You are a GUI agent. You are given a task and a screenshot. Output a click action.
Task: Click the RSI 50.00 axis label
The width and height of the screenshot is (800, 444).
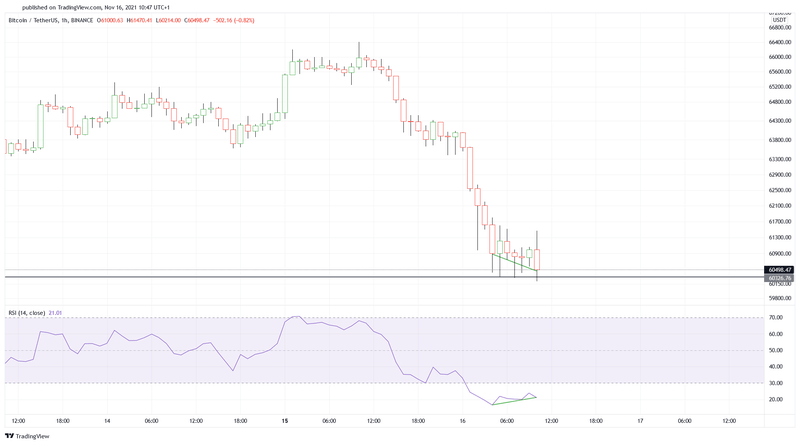coord(776,351)
